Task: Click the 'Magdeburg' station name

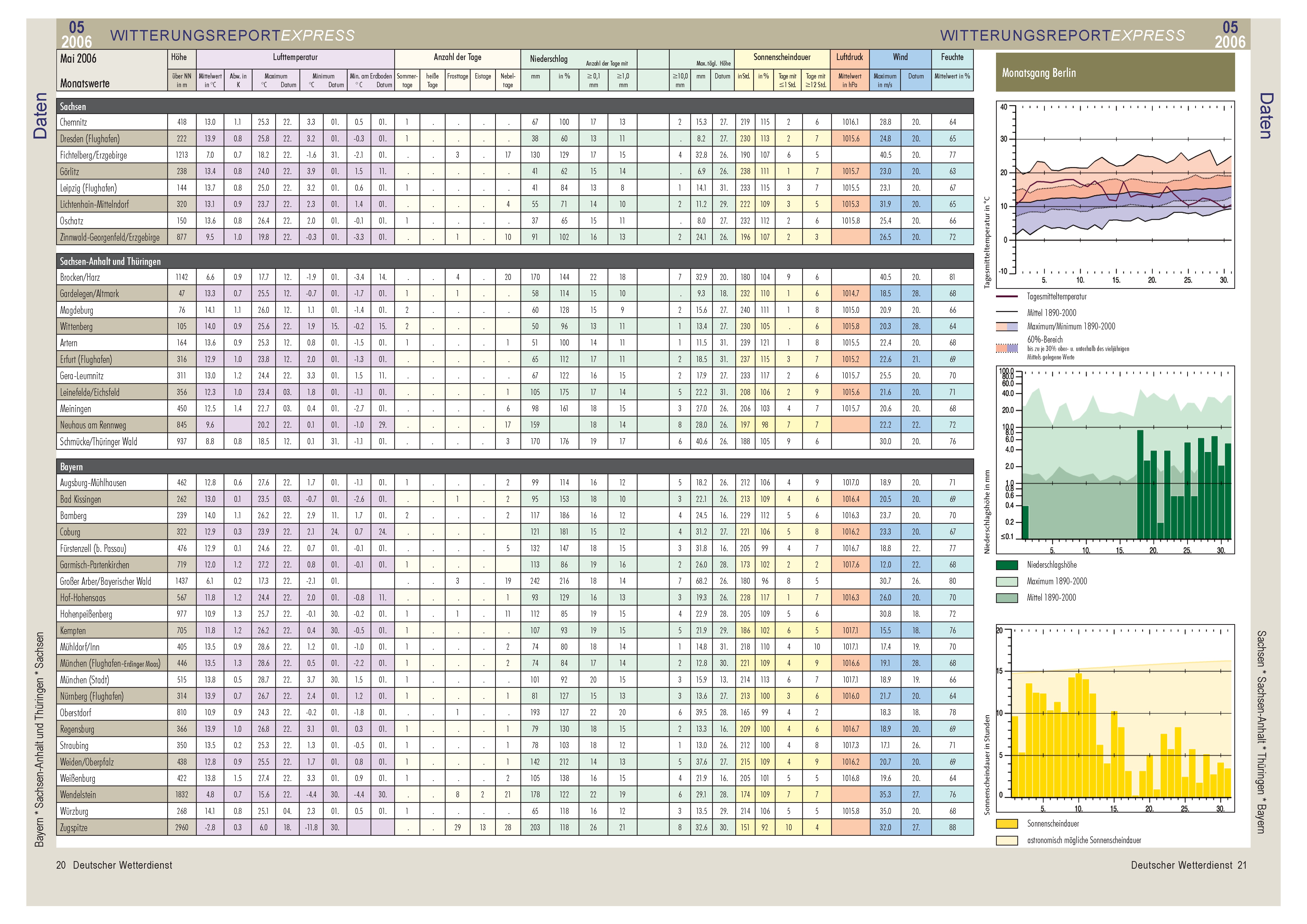Action: click(x=76, y=310)
